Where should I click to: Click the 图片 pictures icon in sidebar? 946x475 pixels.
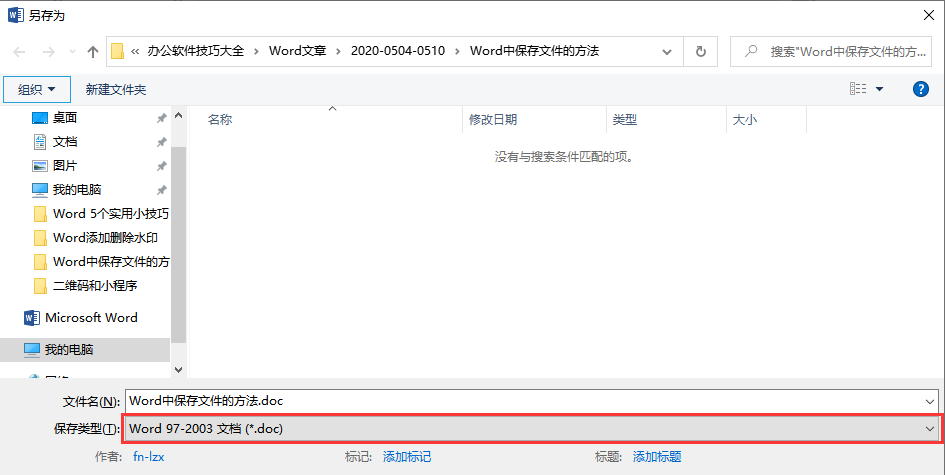click(39, 166)
